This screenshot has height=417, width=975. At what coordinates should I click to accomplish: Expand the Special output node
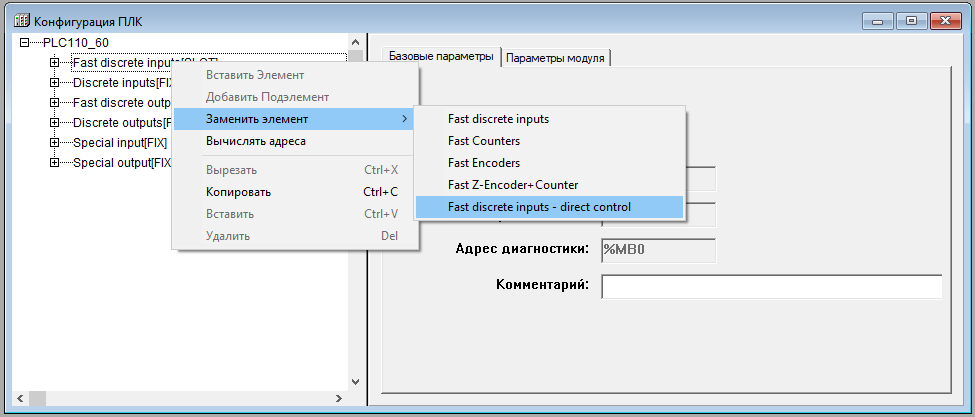coord(54,163)
